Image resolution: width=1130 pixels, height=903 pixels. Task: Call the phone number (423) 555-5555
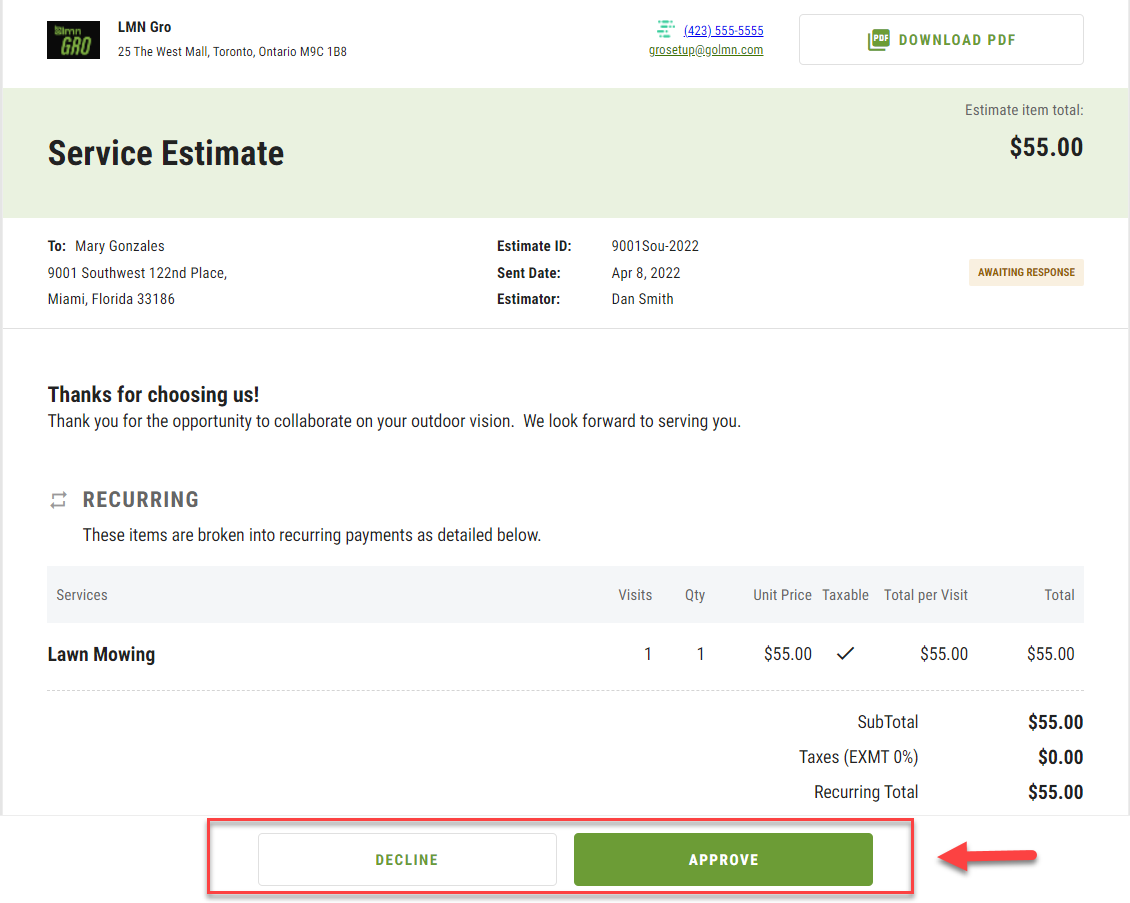(x=723, y=31)
